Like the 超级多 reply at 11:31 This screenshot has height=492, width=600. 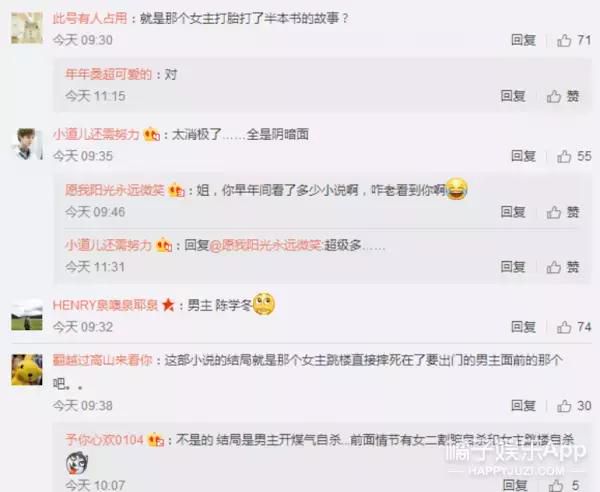[563, 267]
